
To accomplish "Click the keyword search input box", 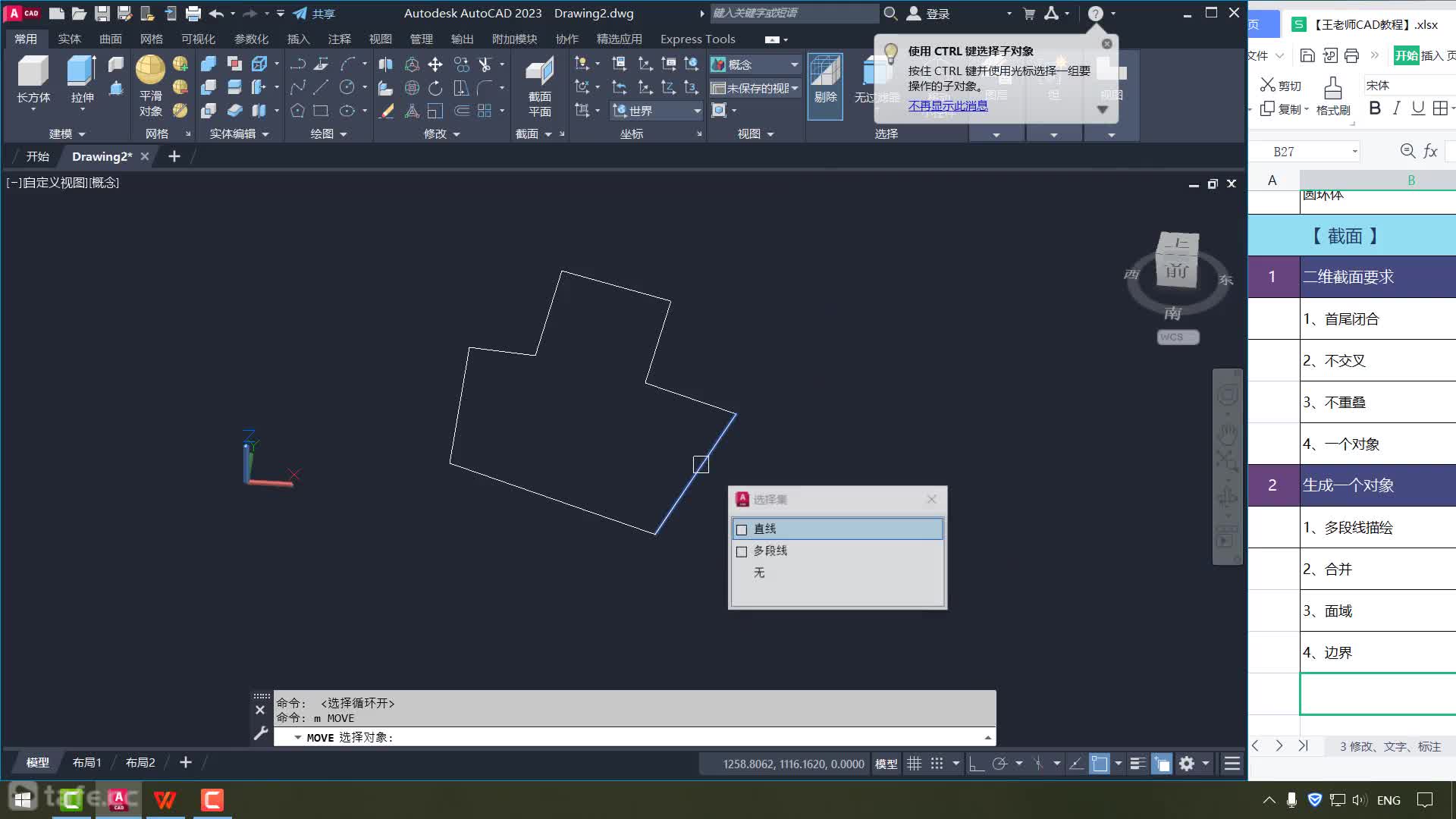I will pyautogui.click(x=794, y=13).
